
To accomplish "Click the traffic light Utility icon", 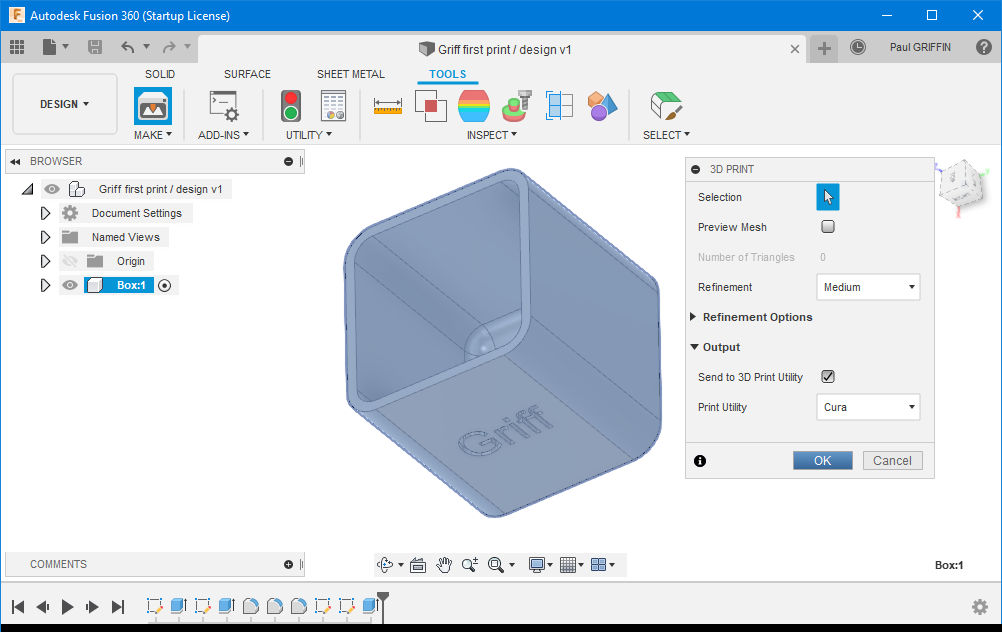I will click(291, 106).
